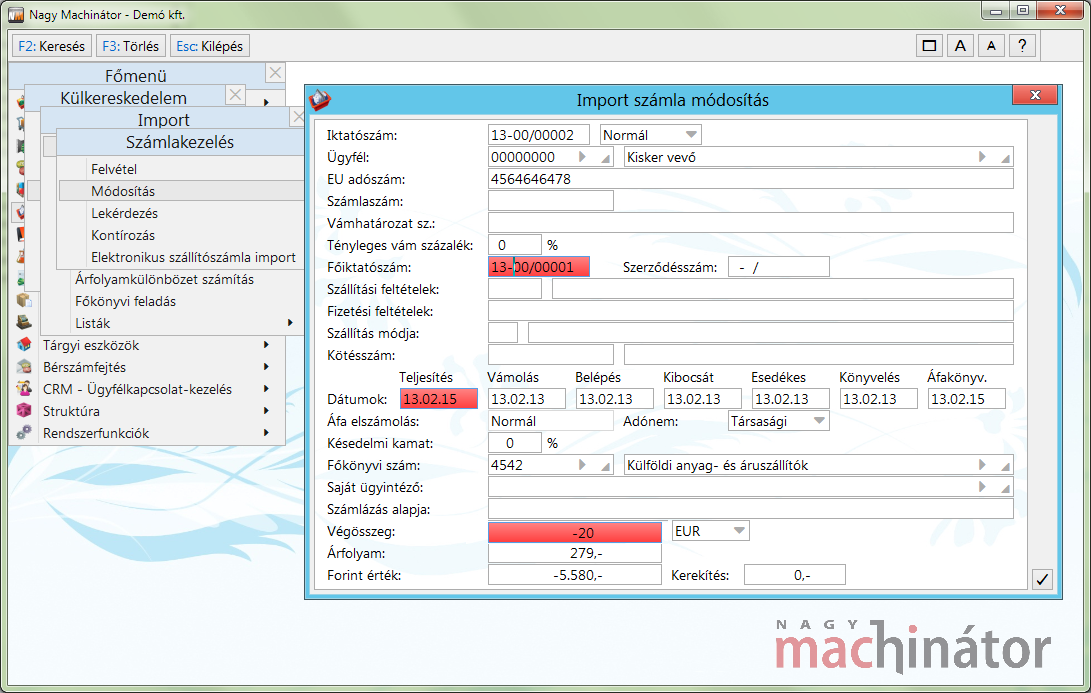Screen dimensions: 1091x693
Task: Click the Könyvelés date field
Action: pyautogui.click(x=879, y=399)
